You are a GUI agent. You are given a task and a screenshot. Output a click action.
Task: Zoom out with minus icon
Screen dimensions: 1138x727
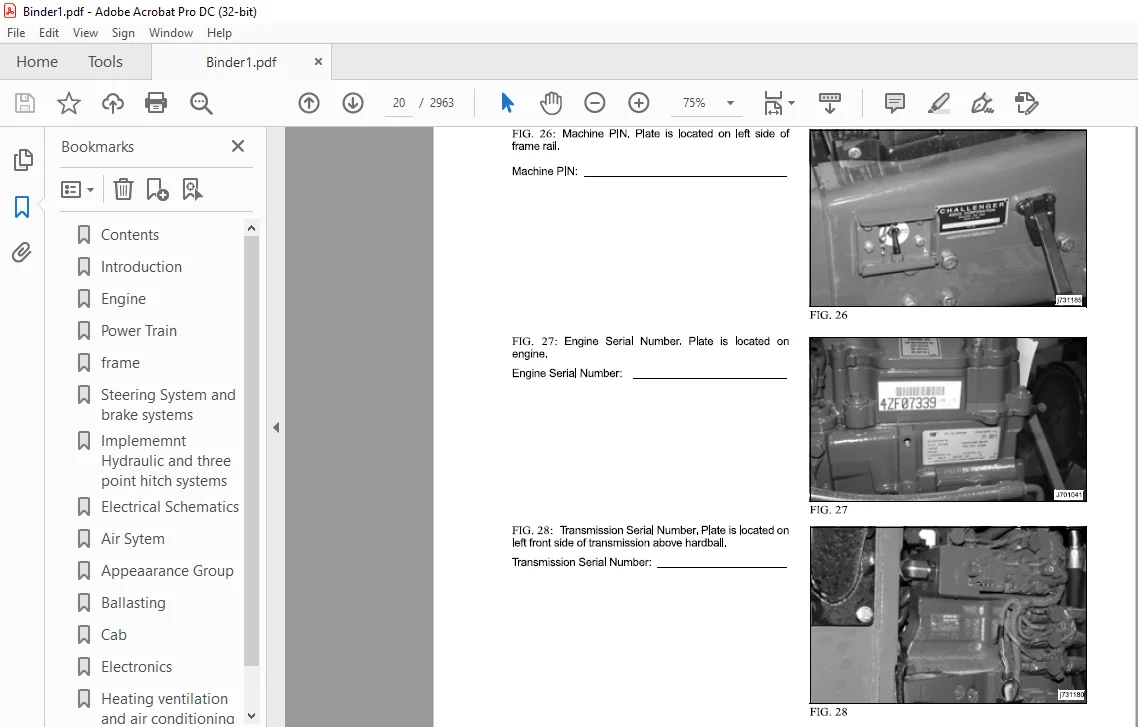click(594, 103)
